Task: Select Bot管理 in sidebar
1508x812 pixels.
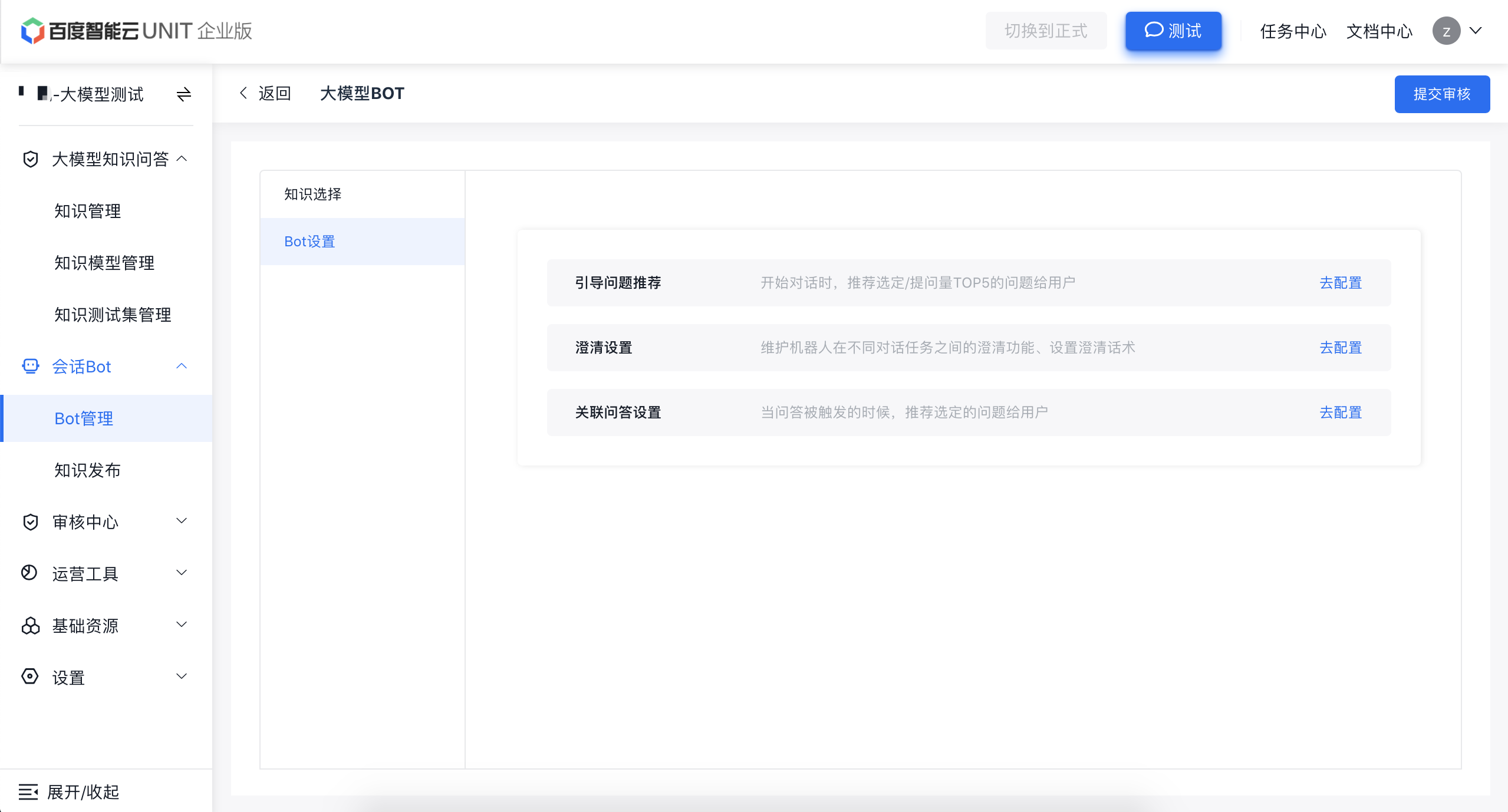Action: pyautogui.click(x=106, y=418)
